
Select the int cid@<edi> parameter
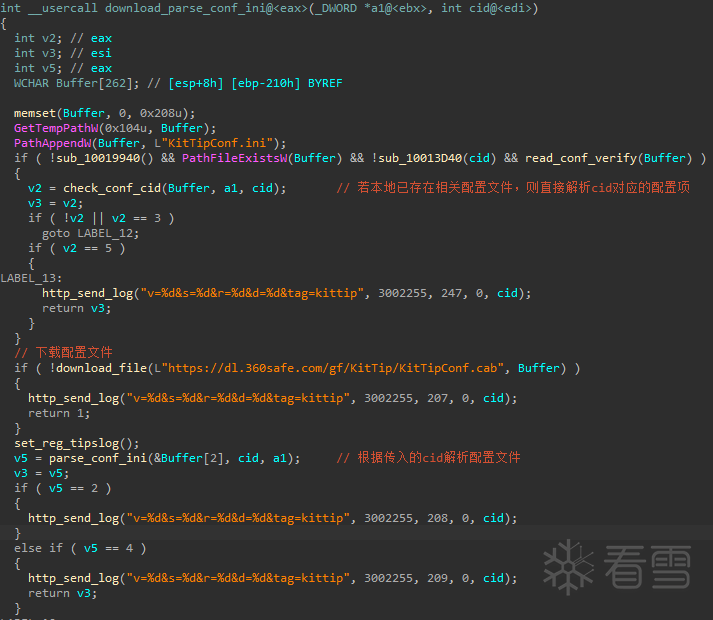(x=486, y=8)
